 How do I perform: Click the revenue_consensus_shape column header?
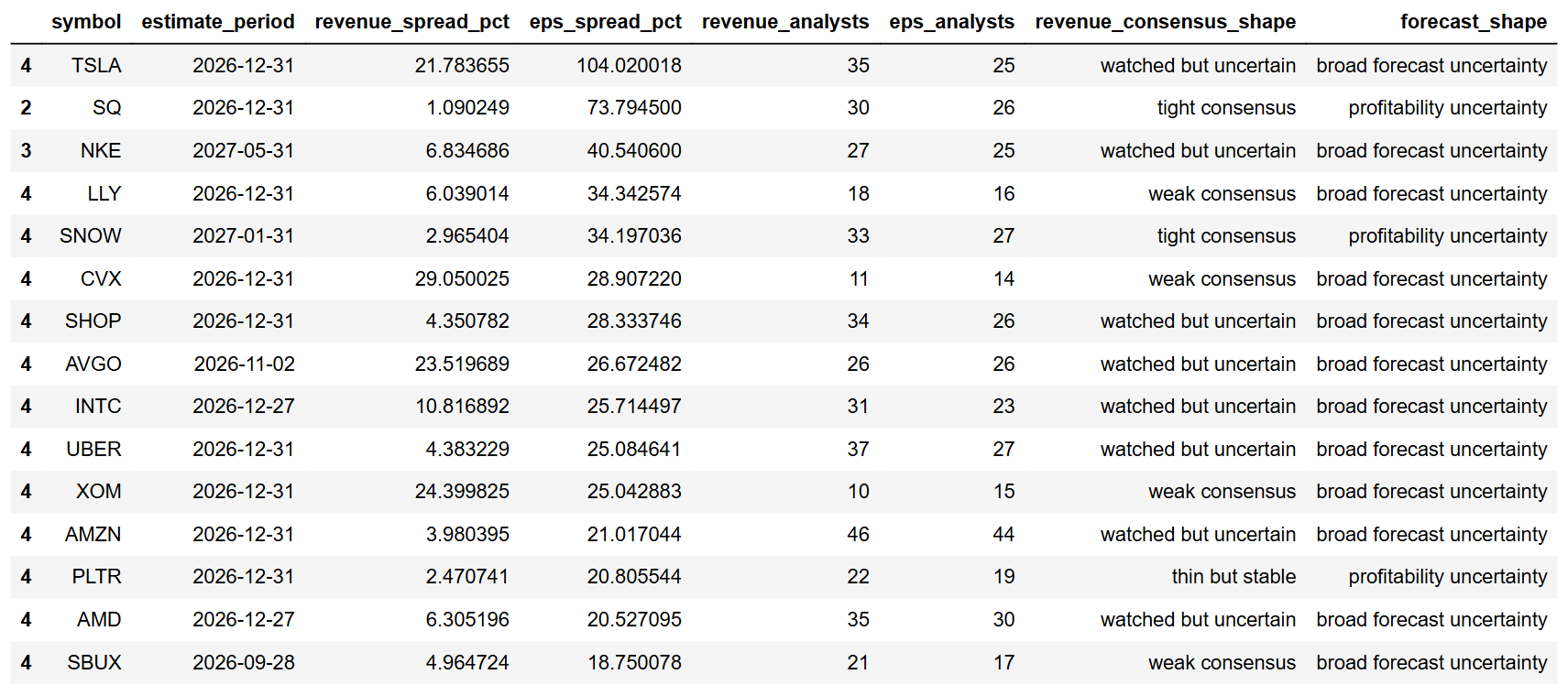(1166, 22)
